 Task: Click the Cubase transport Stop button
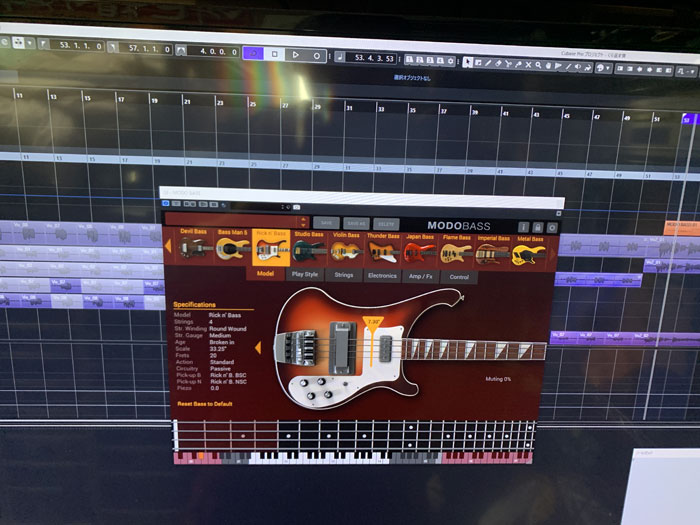[x=275, y=54]
